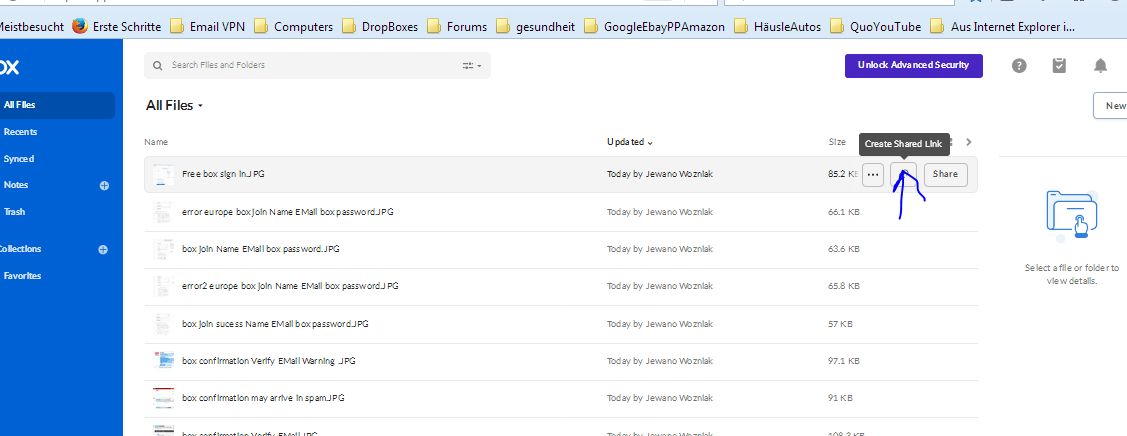Sort by the Size column header
Viewport: 1127px width, 436px height.
point(837,142)
